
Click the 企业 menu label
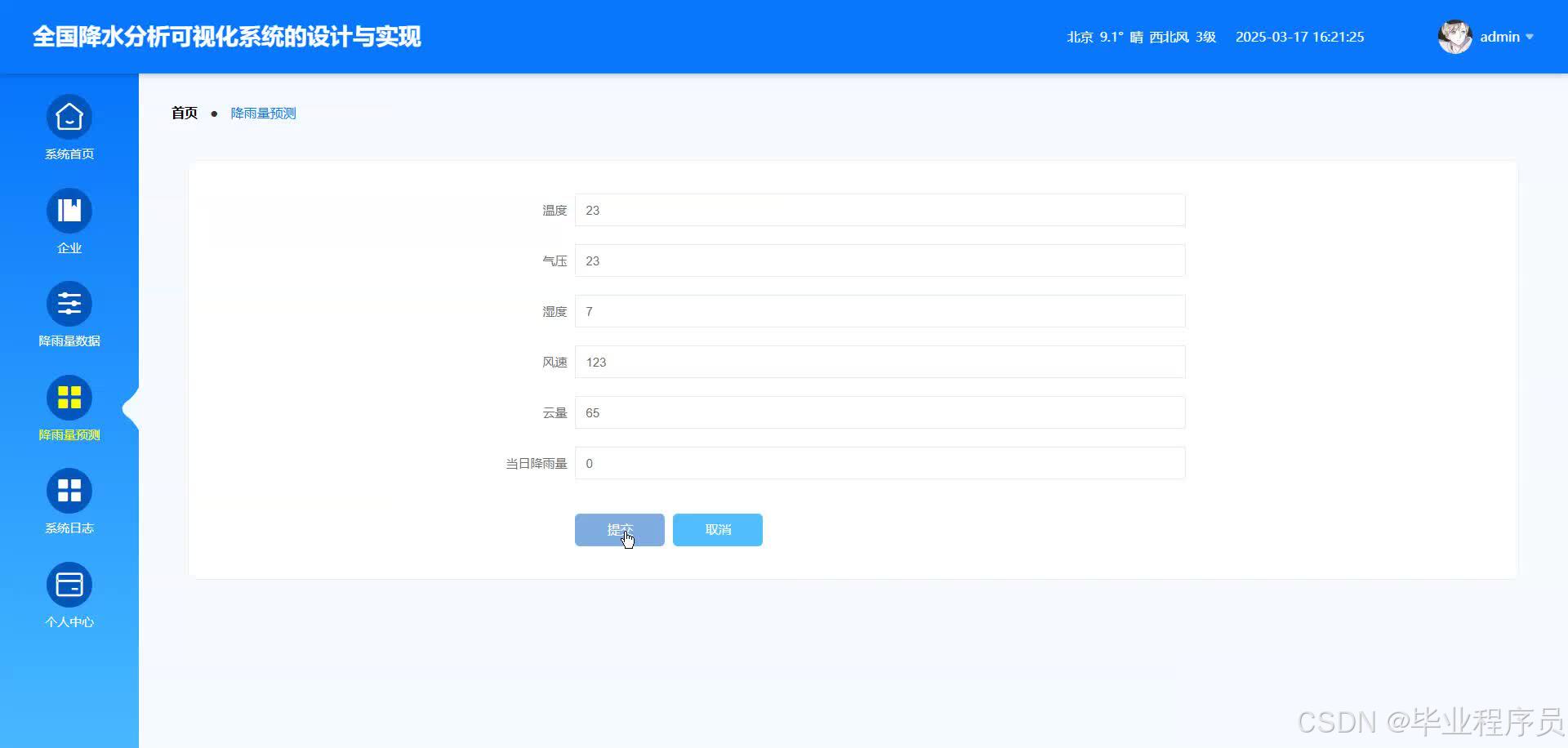69,248
